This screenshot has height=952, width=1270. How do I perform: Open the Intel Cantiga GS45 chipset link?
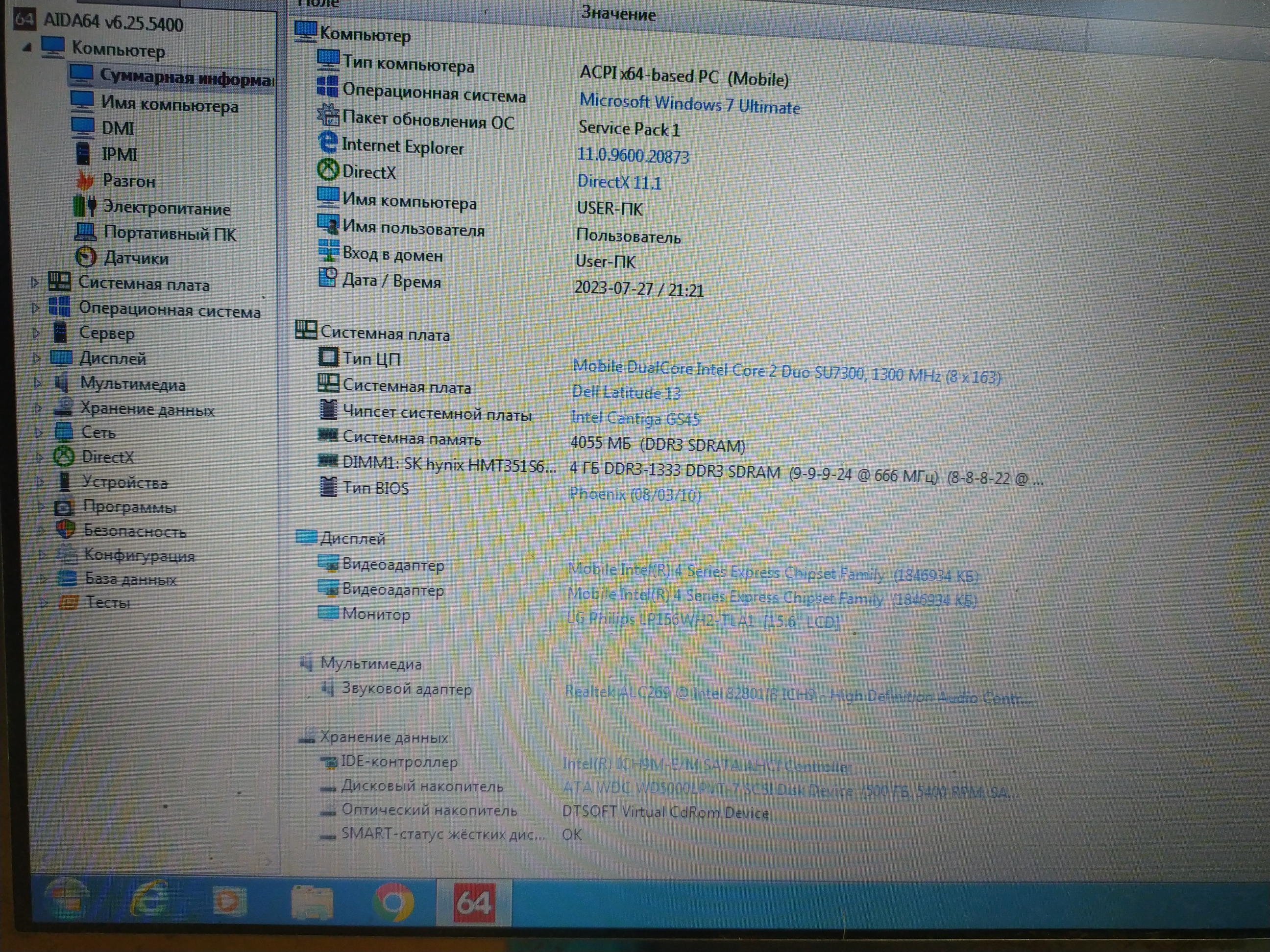pyautogui.click(x=635, y=419)
